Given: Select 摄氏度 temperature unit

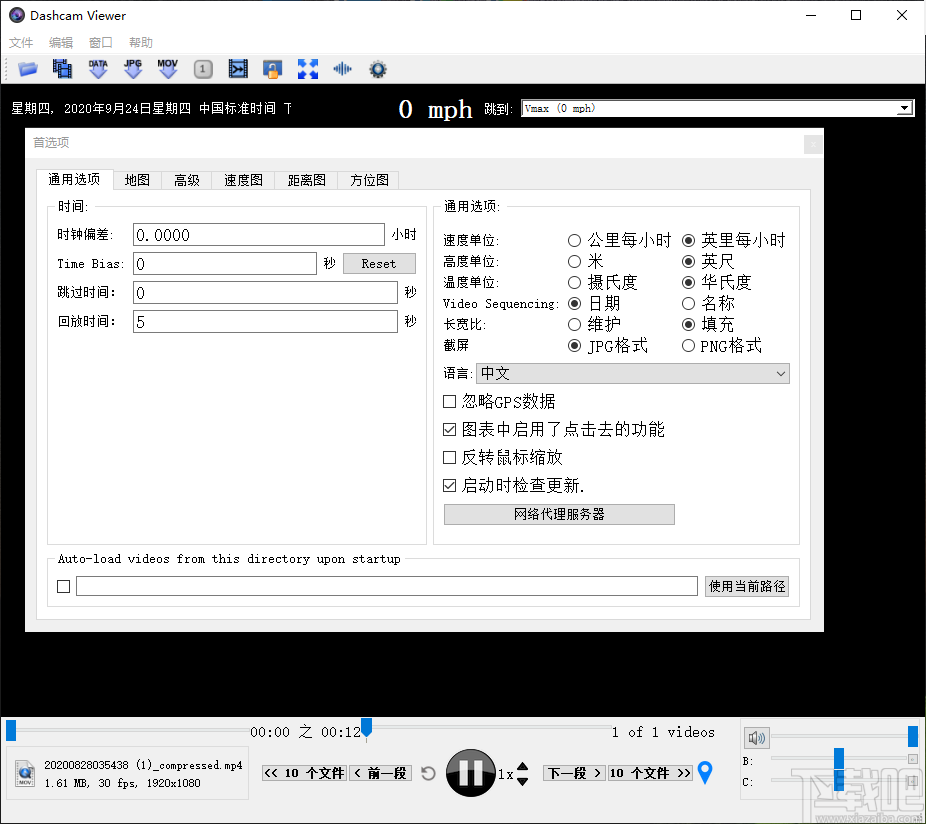Looking at the screenshot, I should [574, 282].
